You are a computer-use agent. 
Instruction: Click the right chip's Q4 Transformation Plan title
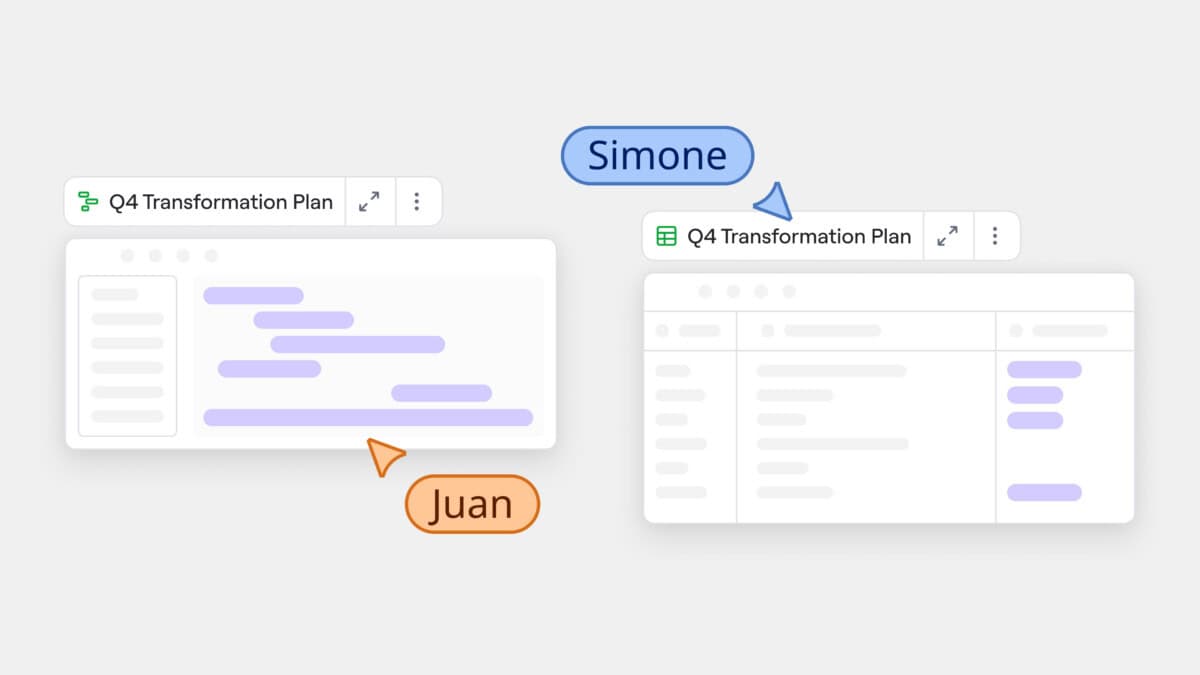tap(799, 236)
